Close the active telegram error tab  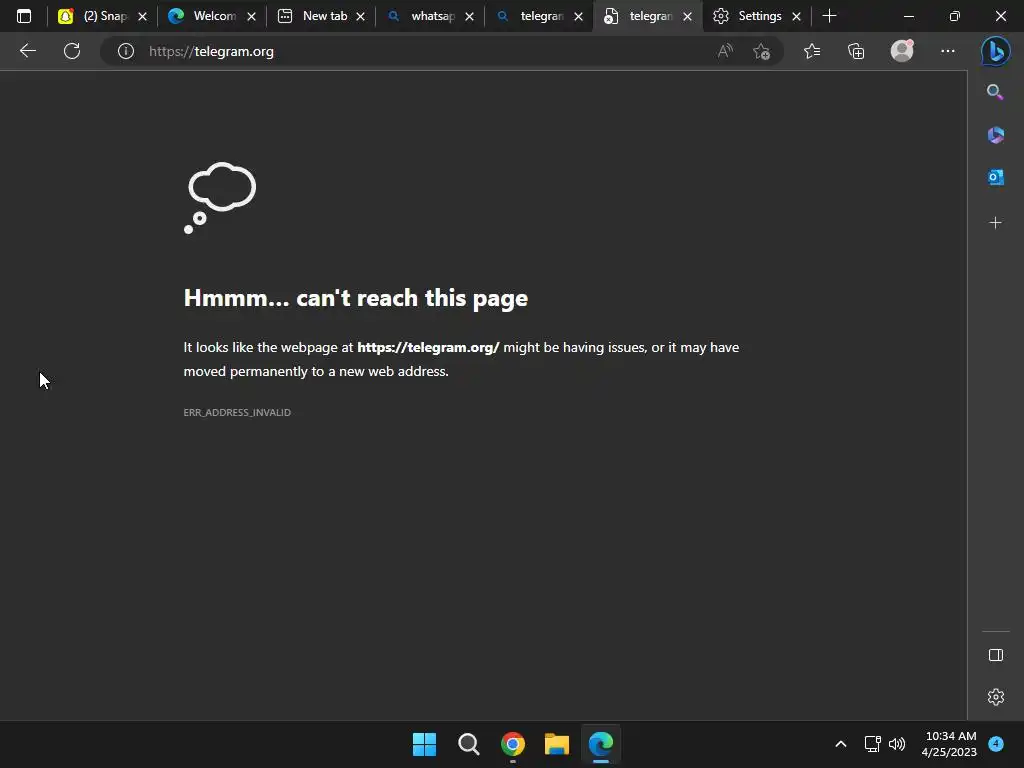pyautogui.click(x=688, y=16)
